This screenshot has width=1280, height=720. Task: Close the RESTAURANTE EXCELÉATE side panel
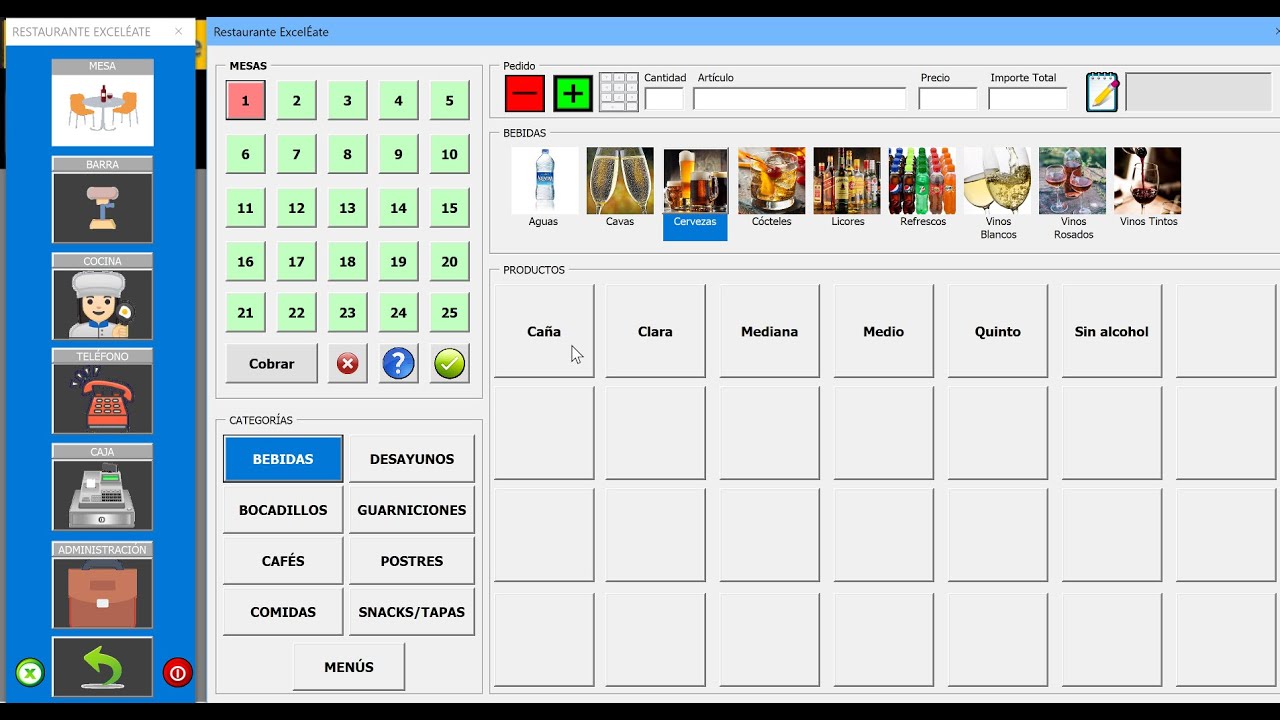[x=179, y=31]
